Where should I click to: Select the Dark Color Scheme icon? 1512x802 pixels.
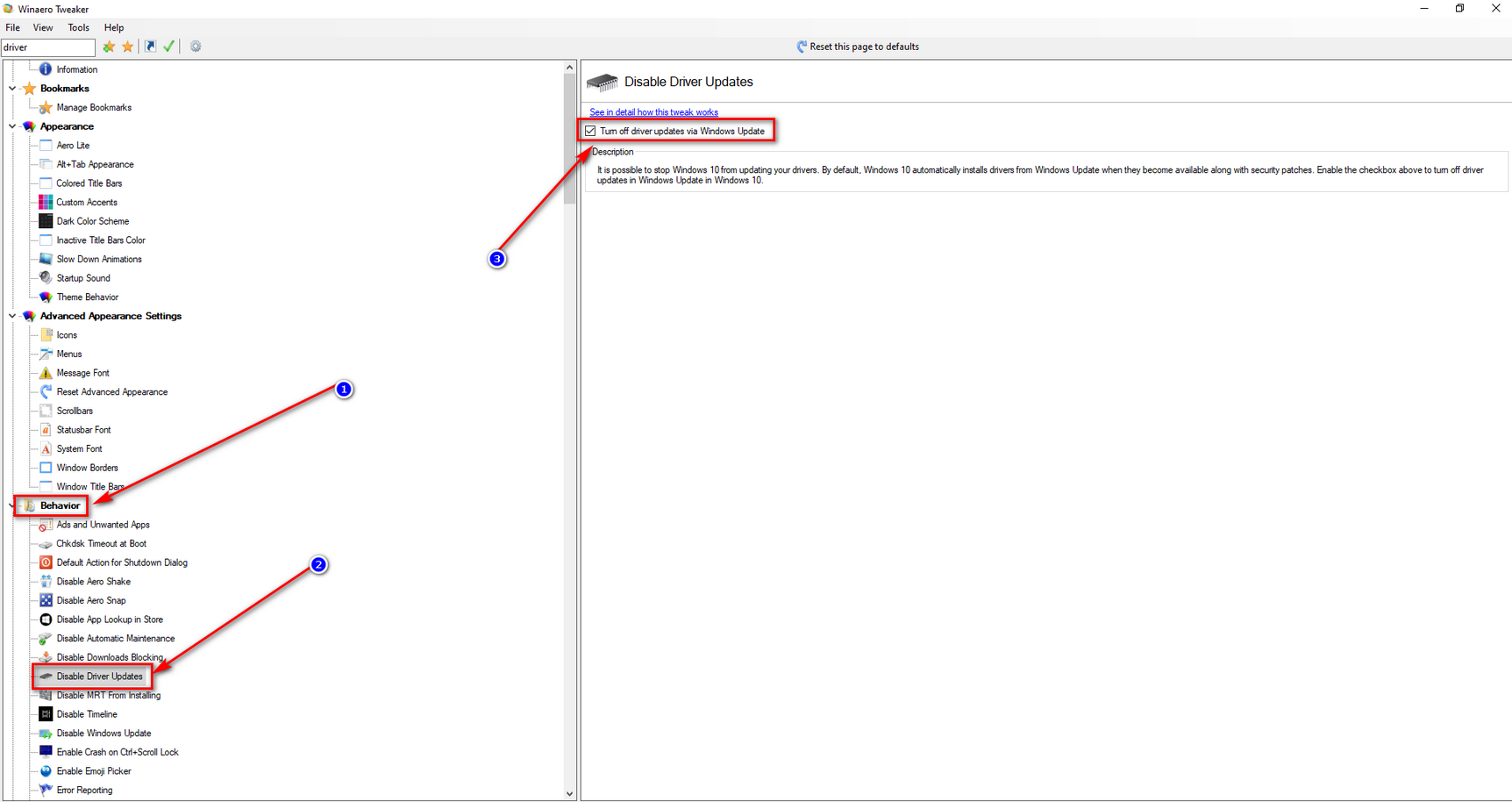[46, 221]
